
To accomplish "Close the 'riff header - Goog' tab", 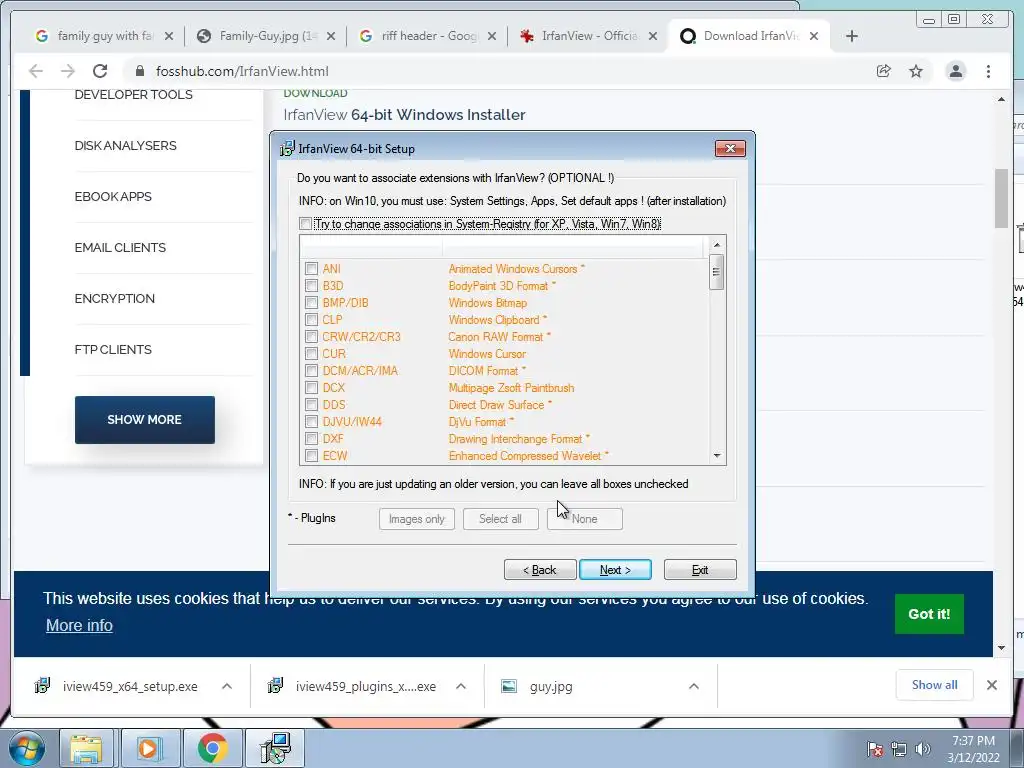I will coord(492,36).
